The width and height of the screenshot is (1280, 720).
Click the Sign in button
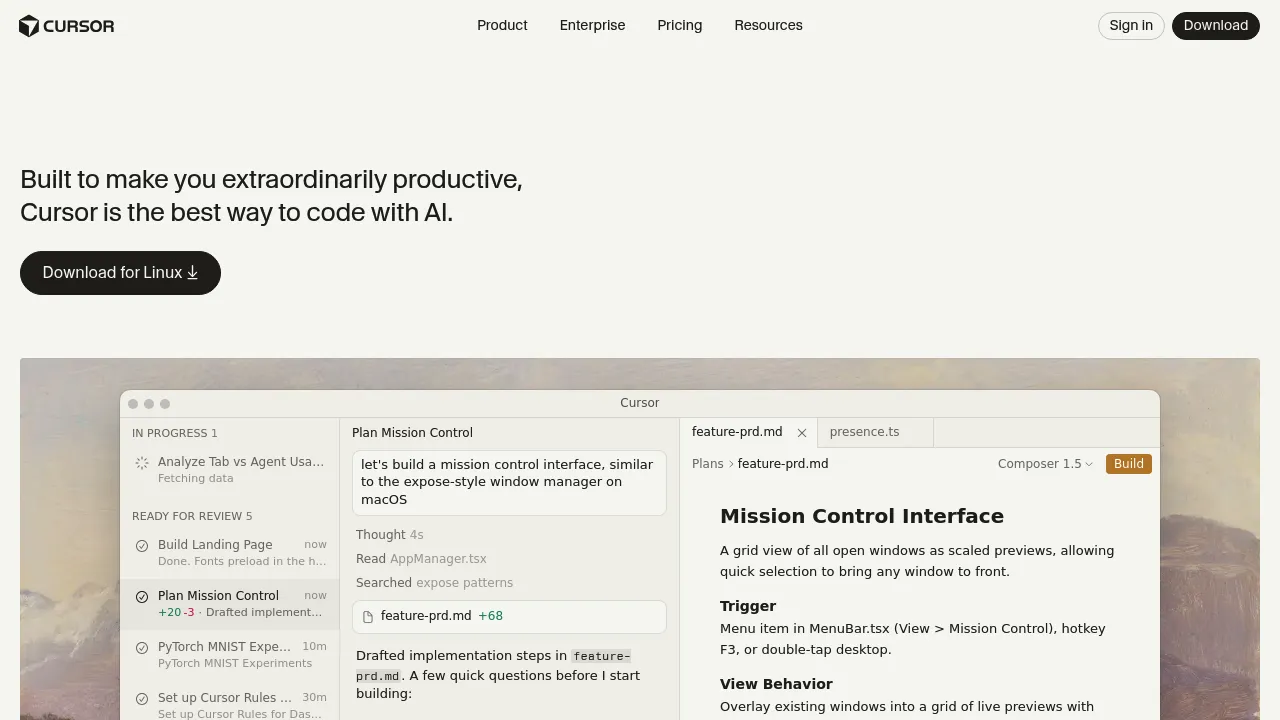point(1131,26)
